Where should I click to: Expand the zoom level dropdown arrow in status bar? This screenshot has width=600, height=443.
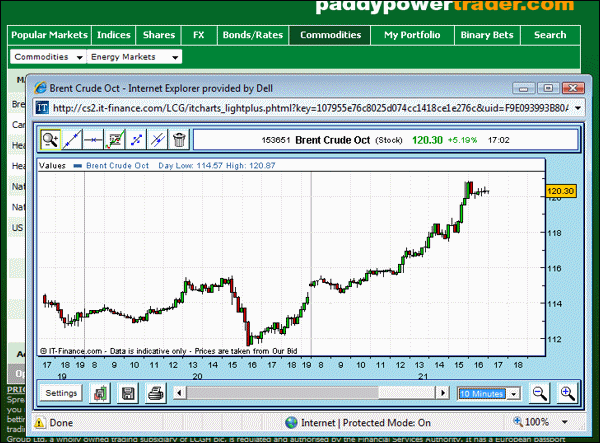click(565, 422)
